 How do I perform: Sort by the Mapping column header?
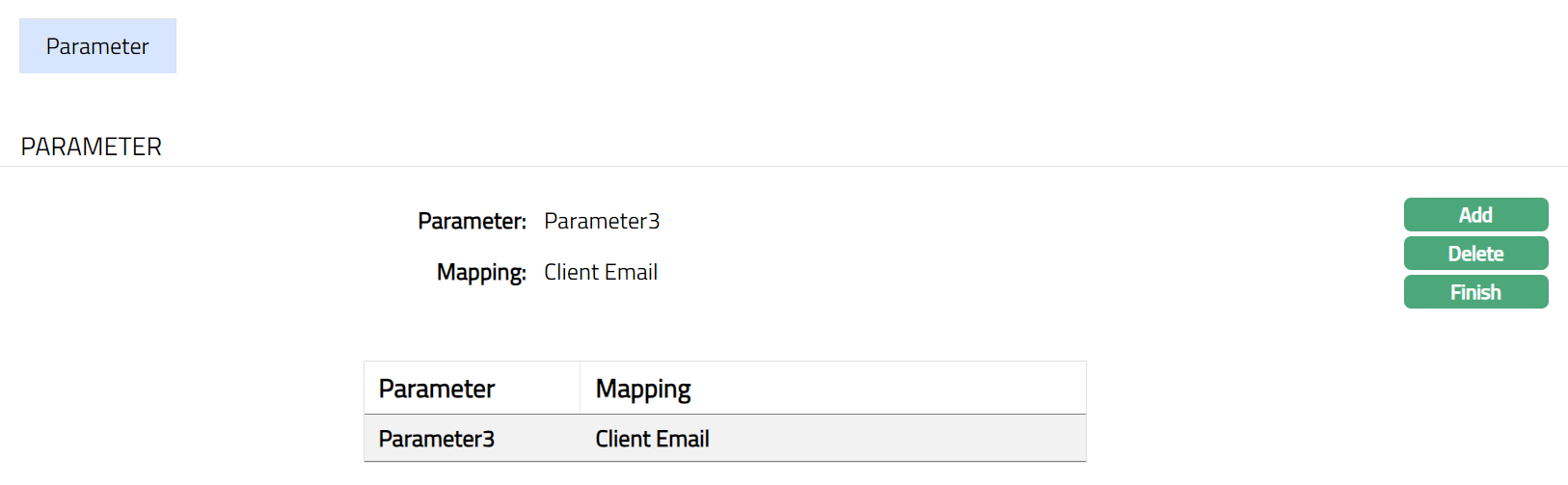[x=643, y=389]
